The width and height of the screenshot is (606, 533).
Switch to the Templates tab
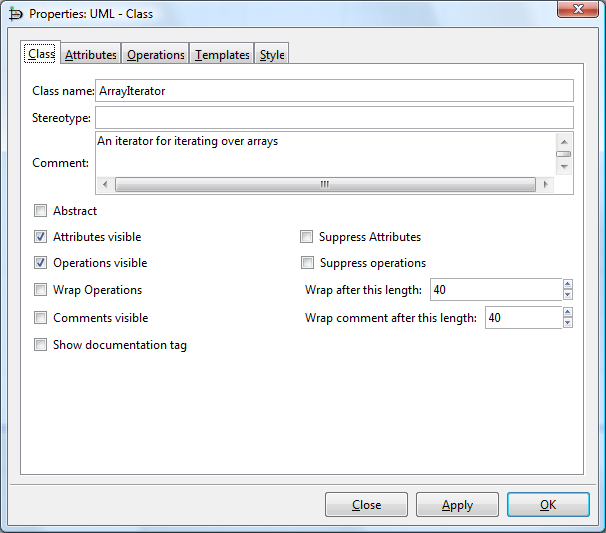222,54
